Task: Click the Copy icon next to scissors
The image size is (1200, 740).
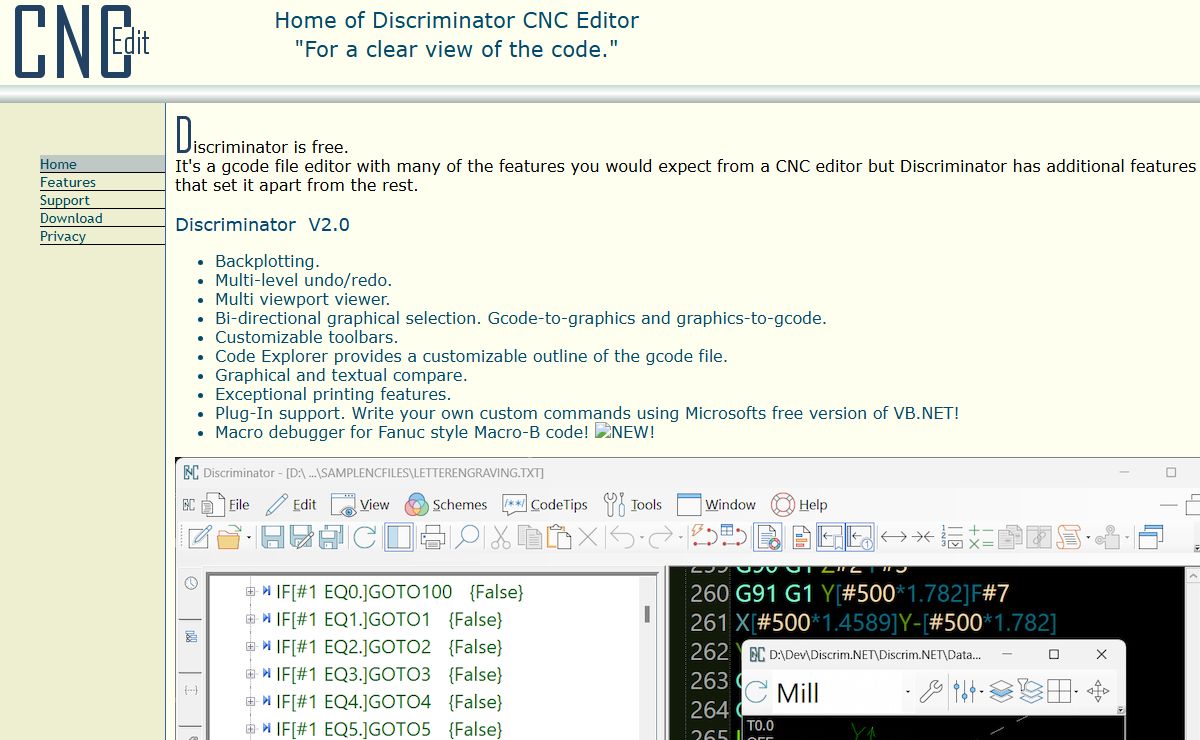Action: click(x=530, y=537)
